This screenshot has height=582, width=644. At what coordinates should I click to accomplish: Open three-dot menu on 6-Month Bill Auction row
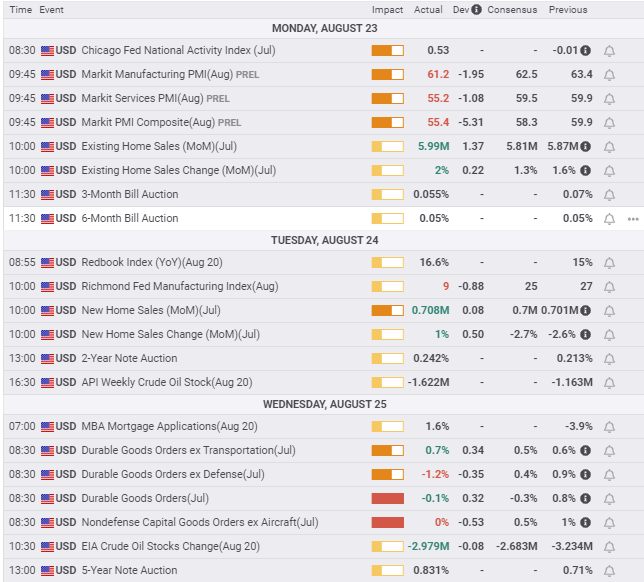point(632,218)
